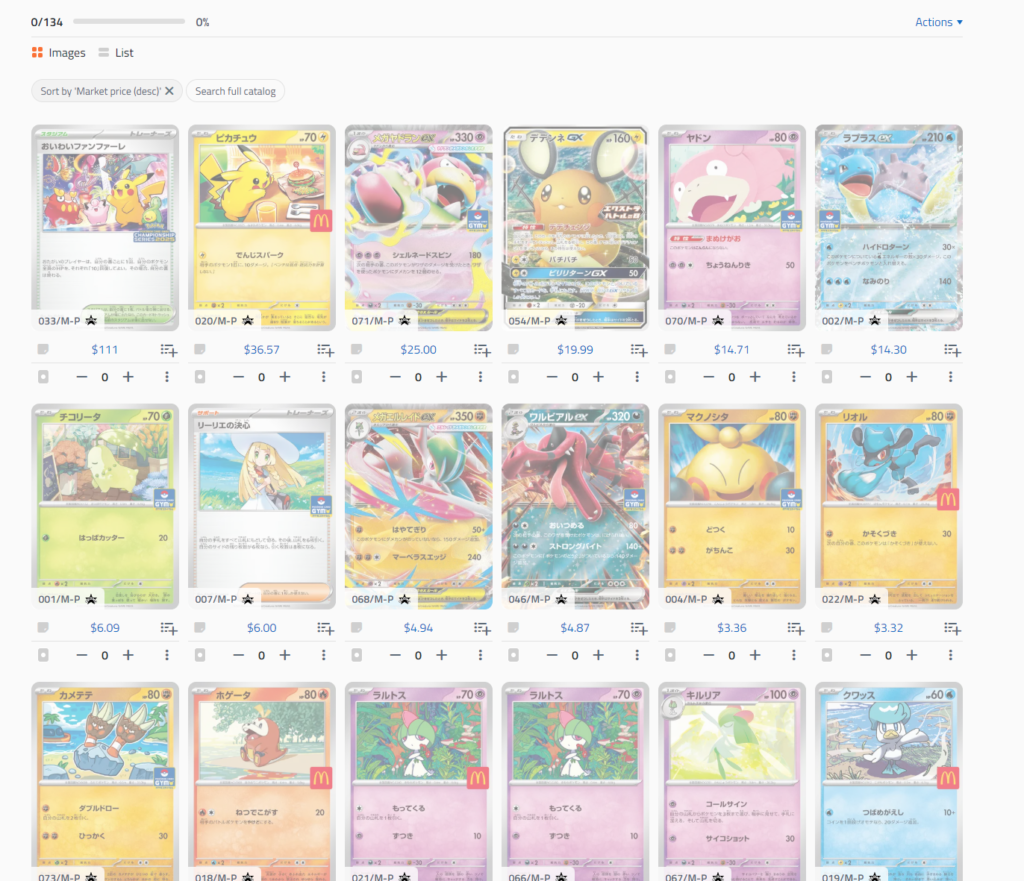The height and width of the screenshot is (881, 1024).
Task: Add to list icon for $25.00 card
Action: pos(482,350)
